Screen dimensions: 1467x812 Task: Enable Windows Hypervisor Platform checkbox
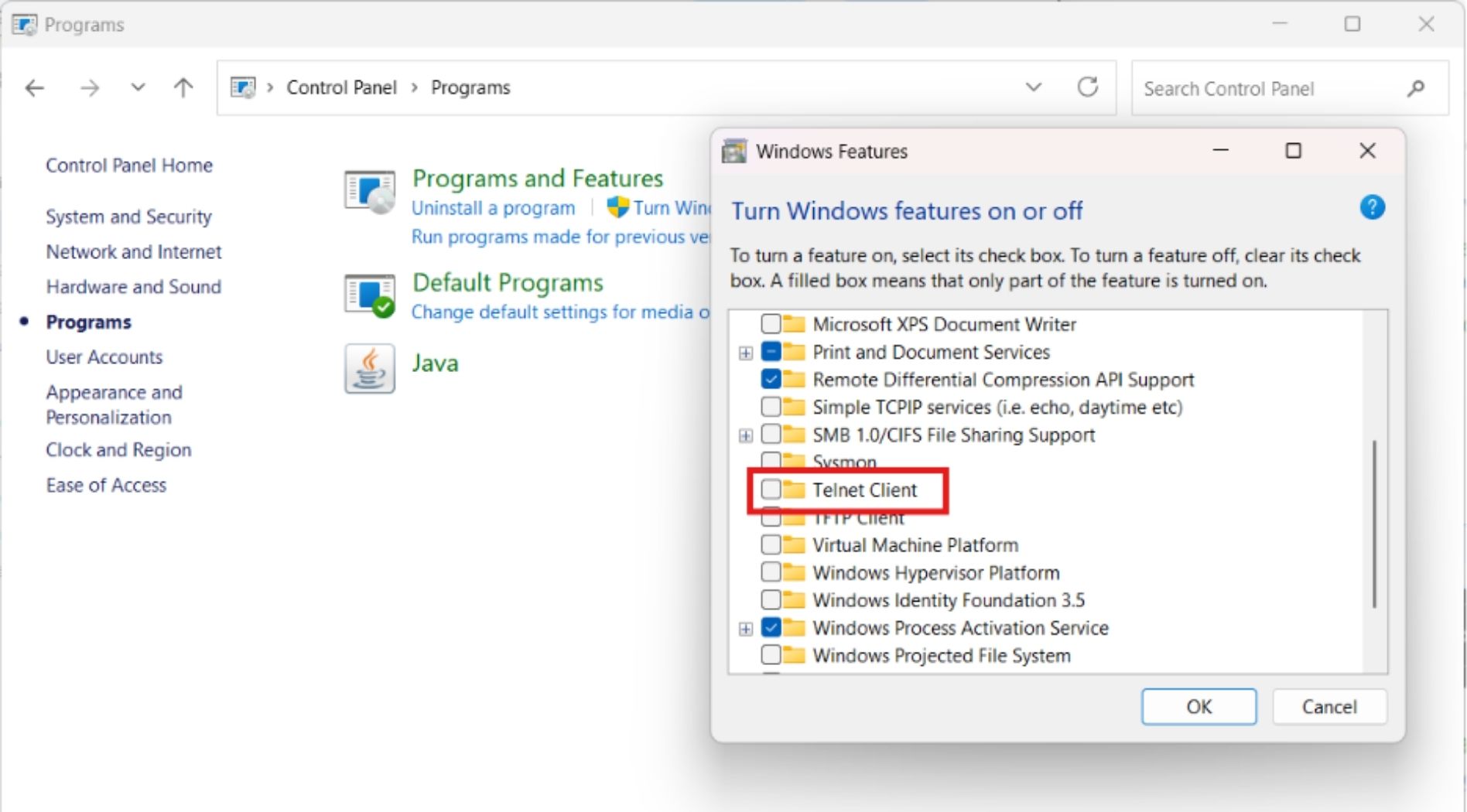[771, 572]
